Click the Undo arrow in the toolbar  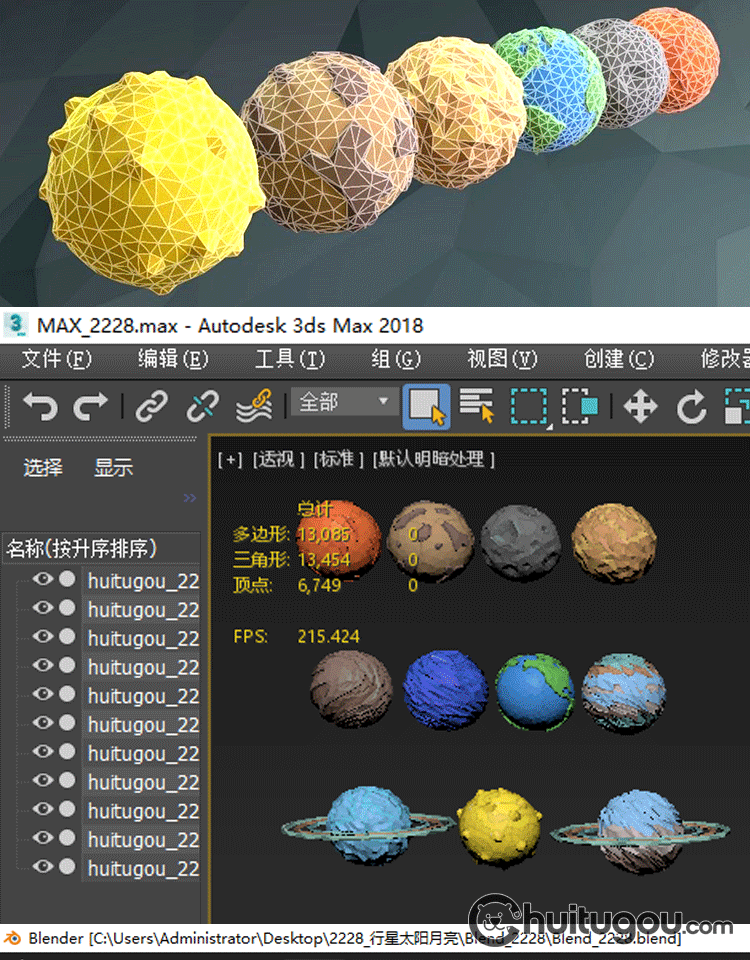coord(40,406)
